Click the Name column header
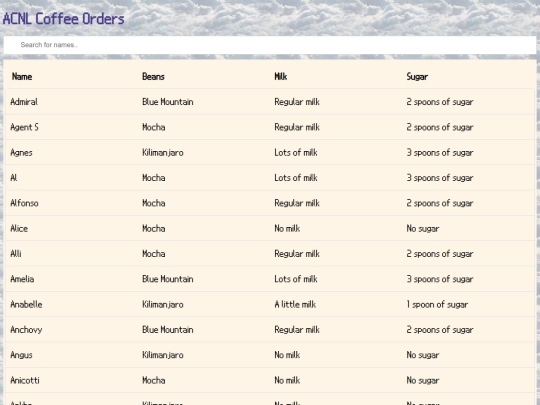Viewport: 540px width, 405px height. click(x=22, y=76)
